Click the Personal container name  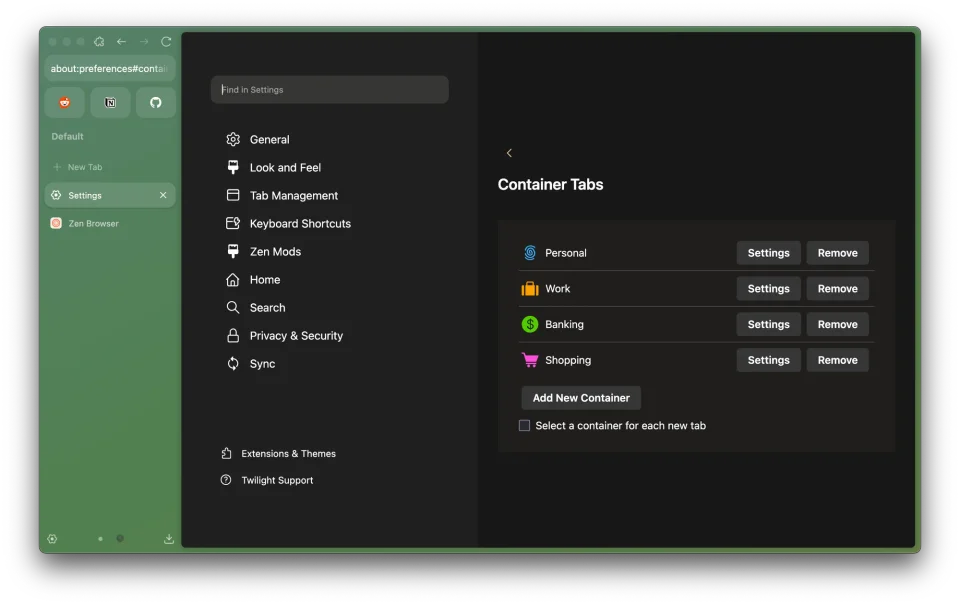(x=566, y=253)
